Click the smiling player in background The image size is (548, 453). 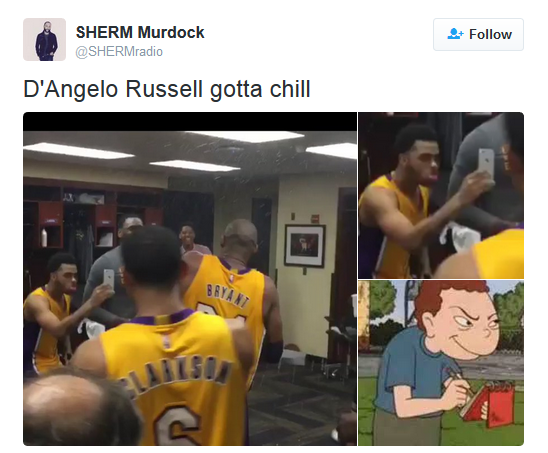190,238
